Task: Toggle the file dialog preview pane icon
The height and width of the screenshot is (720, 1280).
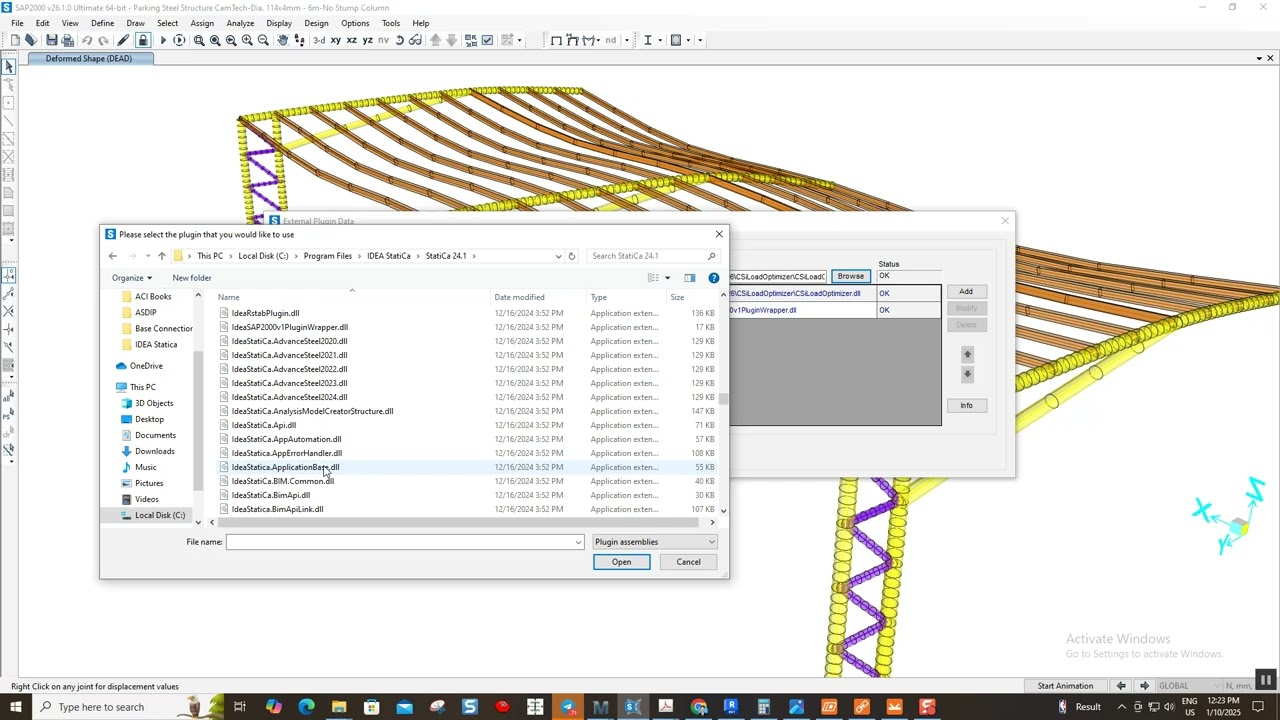Action: (x=689, y=278)
